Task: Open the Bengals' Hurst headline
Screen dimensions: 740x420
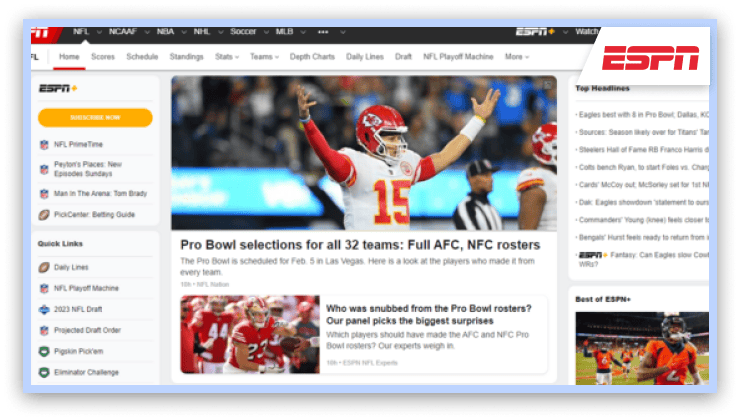Action: (x=642, y=237)
